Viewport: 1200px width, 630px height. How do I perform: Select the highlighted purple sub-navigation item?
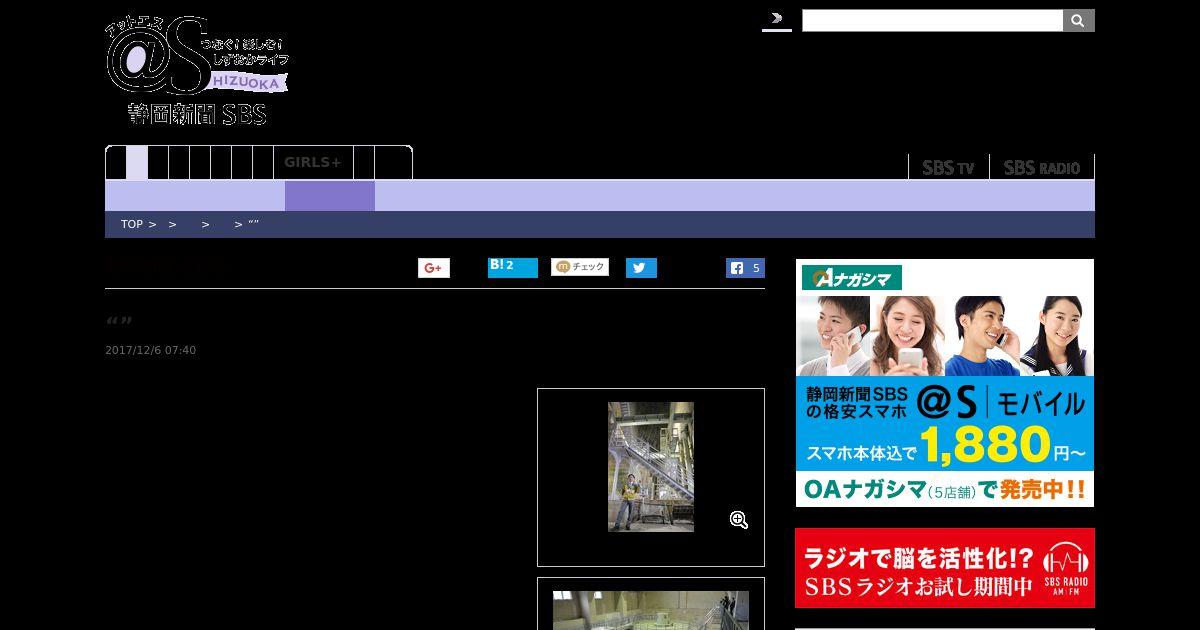point(330,196)
